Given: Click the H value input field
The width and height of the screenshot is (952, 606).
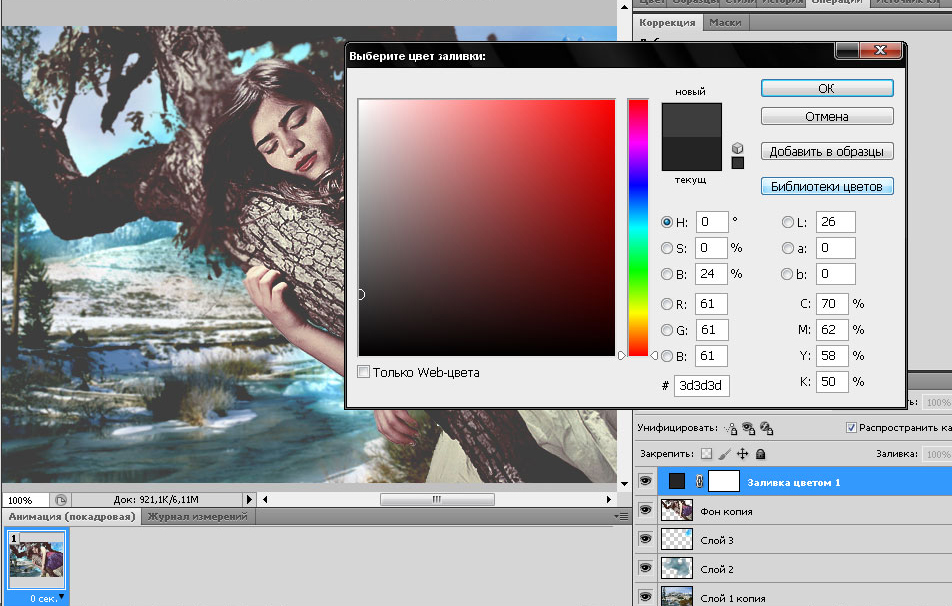Looking at the screenshot, I should tap(712, 222).
